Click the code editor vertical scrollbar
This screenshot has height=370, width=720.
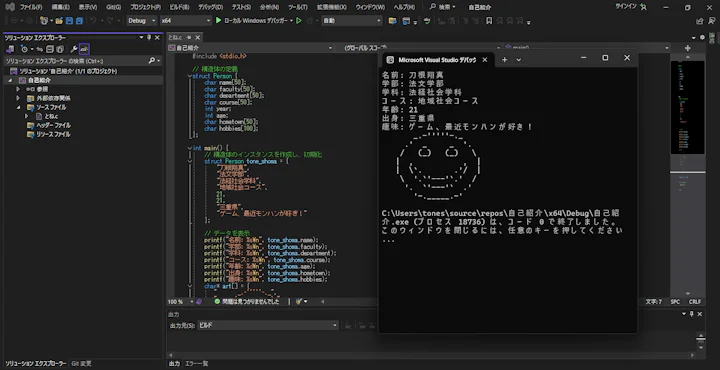(x=687, y=174)
